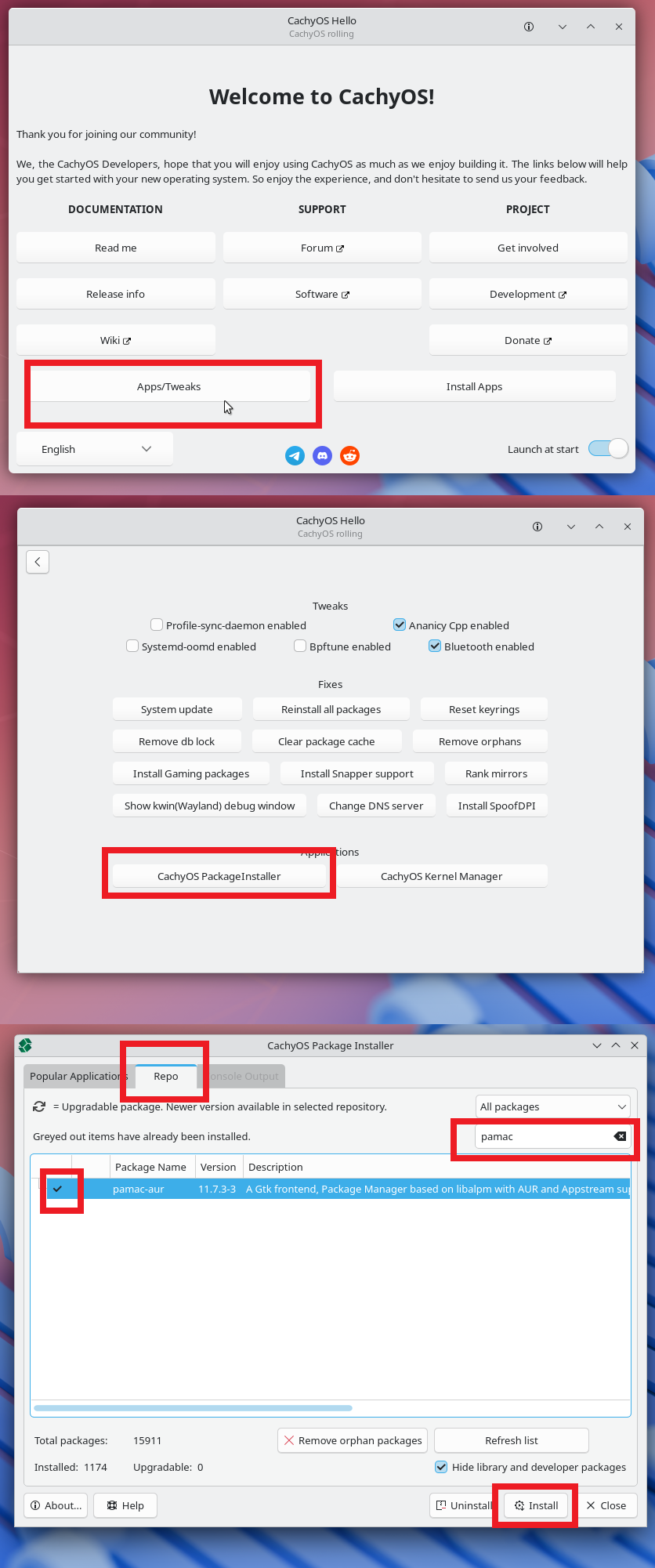The height and width of the screenshot is (1568, 655).
Task: Uncheck the pamac-aur package checkbox
Action: point(57,1189)
